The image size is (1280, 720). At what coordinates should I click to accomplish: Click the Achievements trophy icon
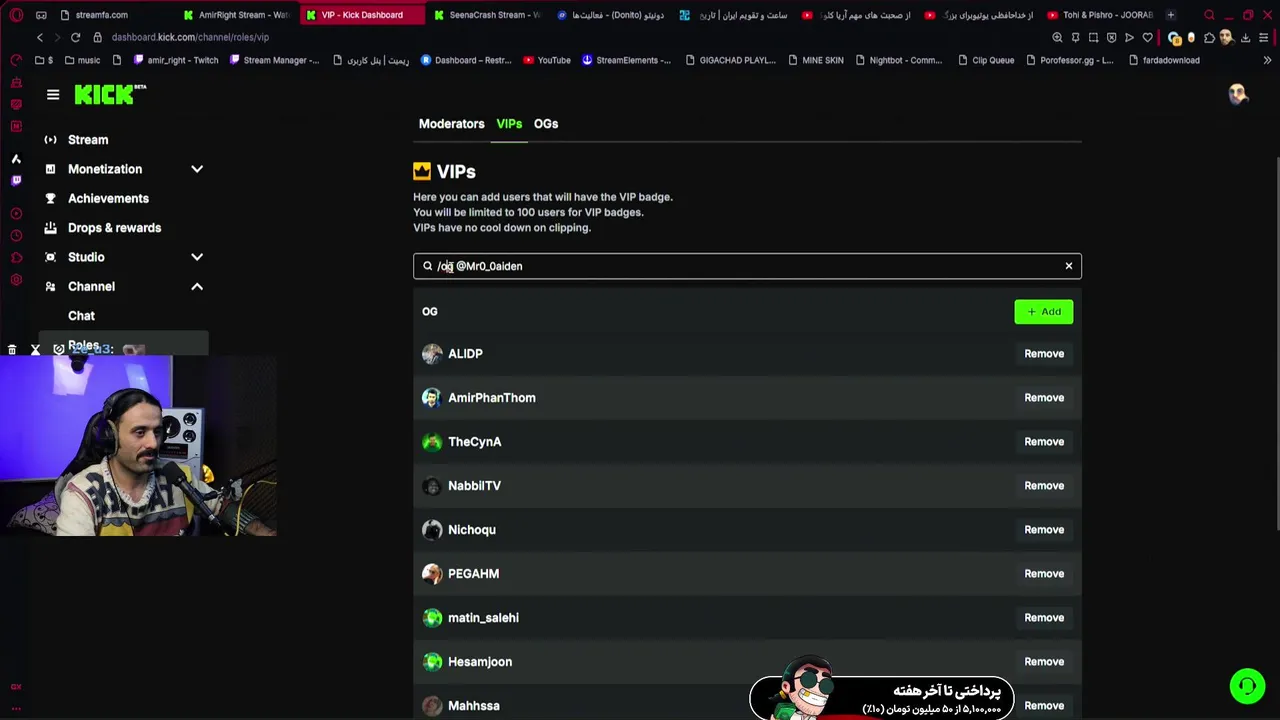tap(50, 198)
